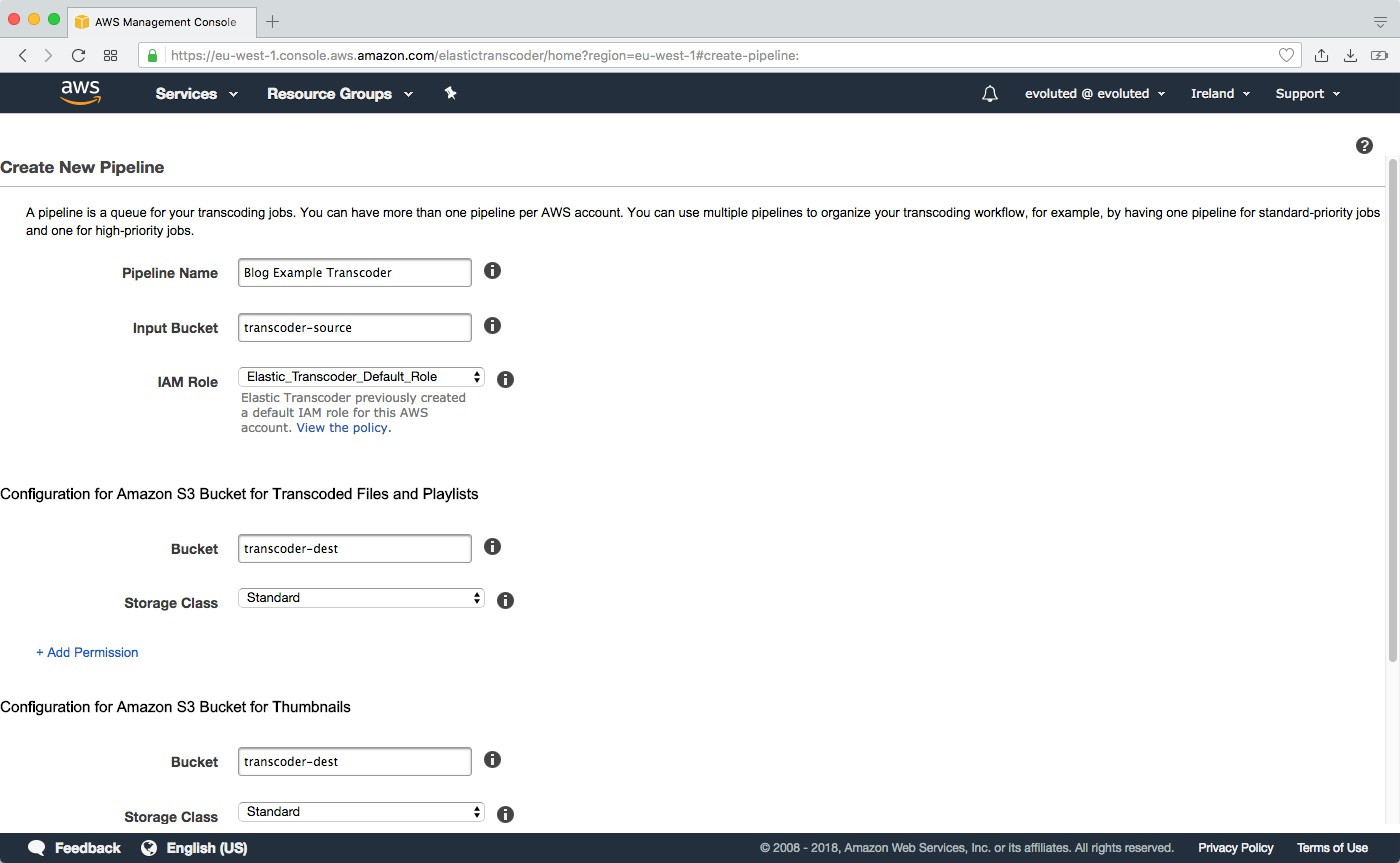Open the Resource Groups menu
This screenshot has height=863, width=1400.
pos(339,94)
